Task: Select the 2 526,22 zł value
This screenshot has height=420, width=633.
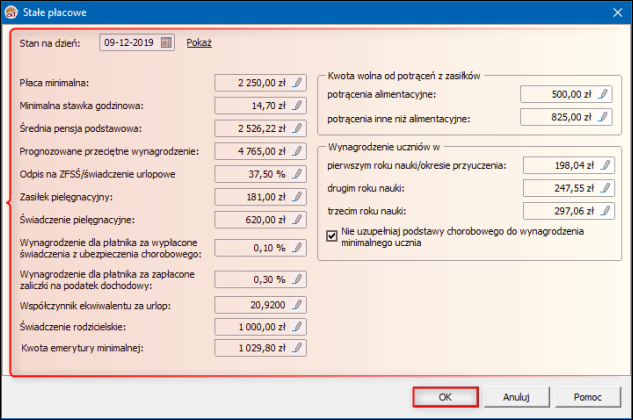Action: 260,128
